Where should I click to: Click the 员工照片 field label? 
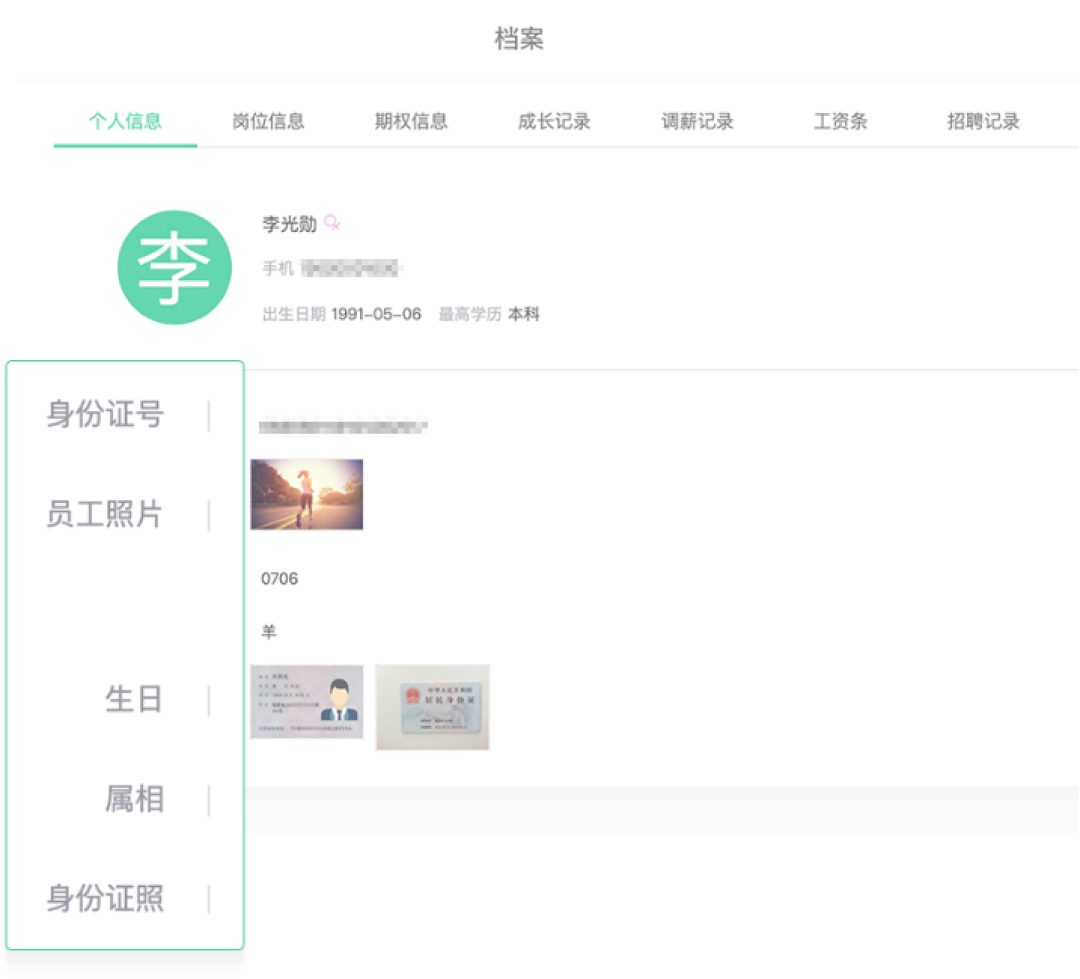coord(104,514)
